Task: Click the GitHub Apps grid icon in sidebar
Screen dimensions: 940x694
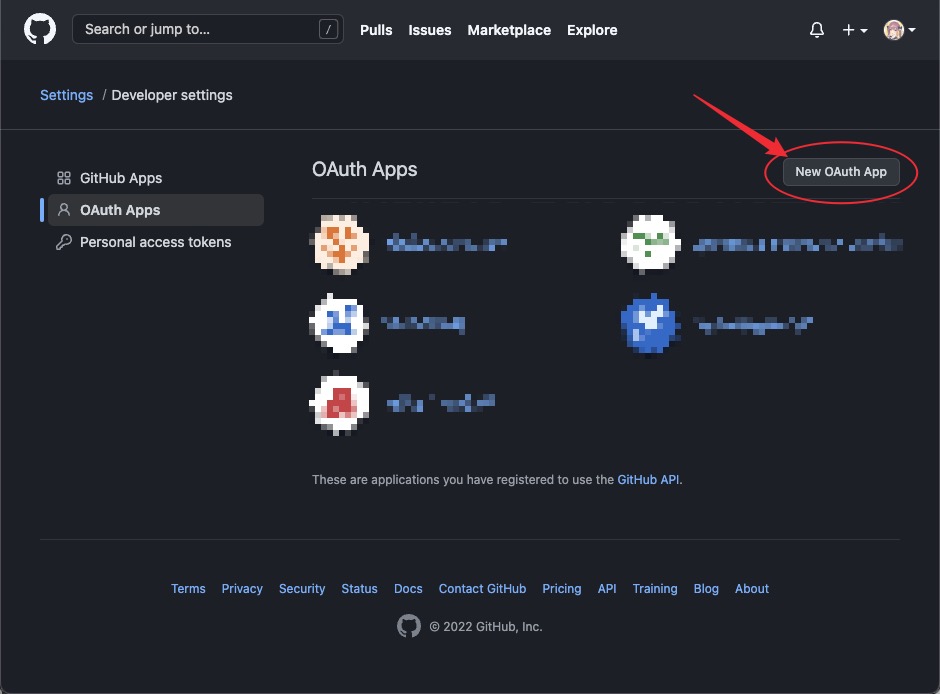Action: pyautogui.click(x=64, y=177)
